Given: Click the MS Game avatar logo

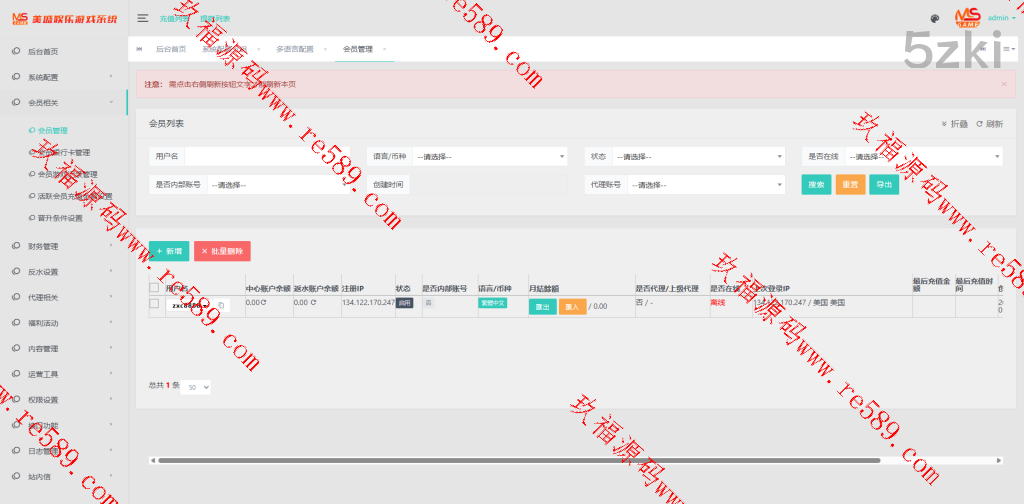Looking at the screenshot, I should point(968,18).
